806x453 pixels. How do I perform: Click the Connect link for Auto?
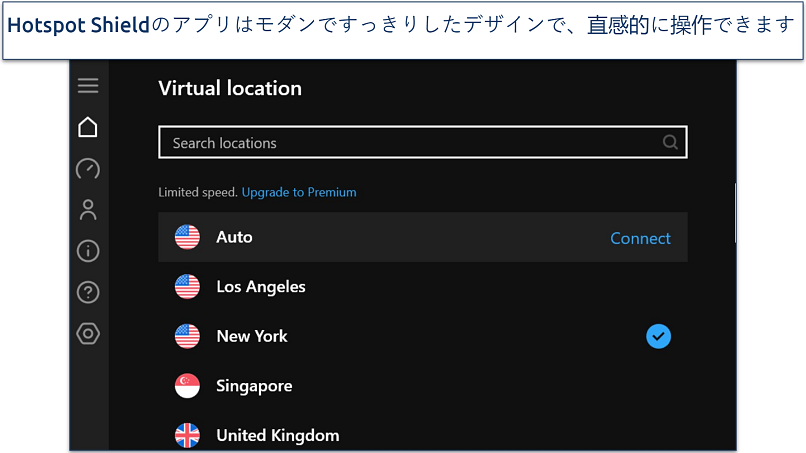pos(640,238)
